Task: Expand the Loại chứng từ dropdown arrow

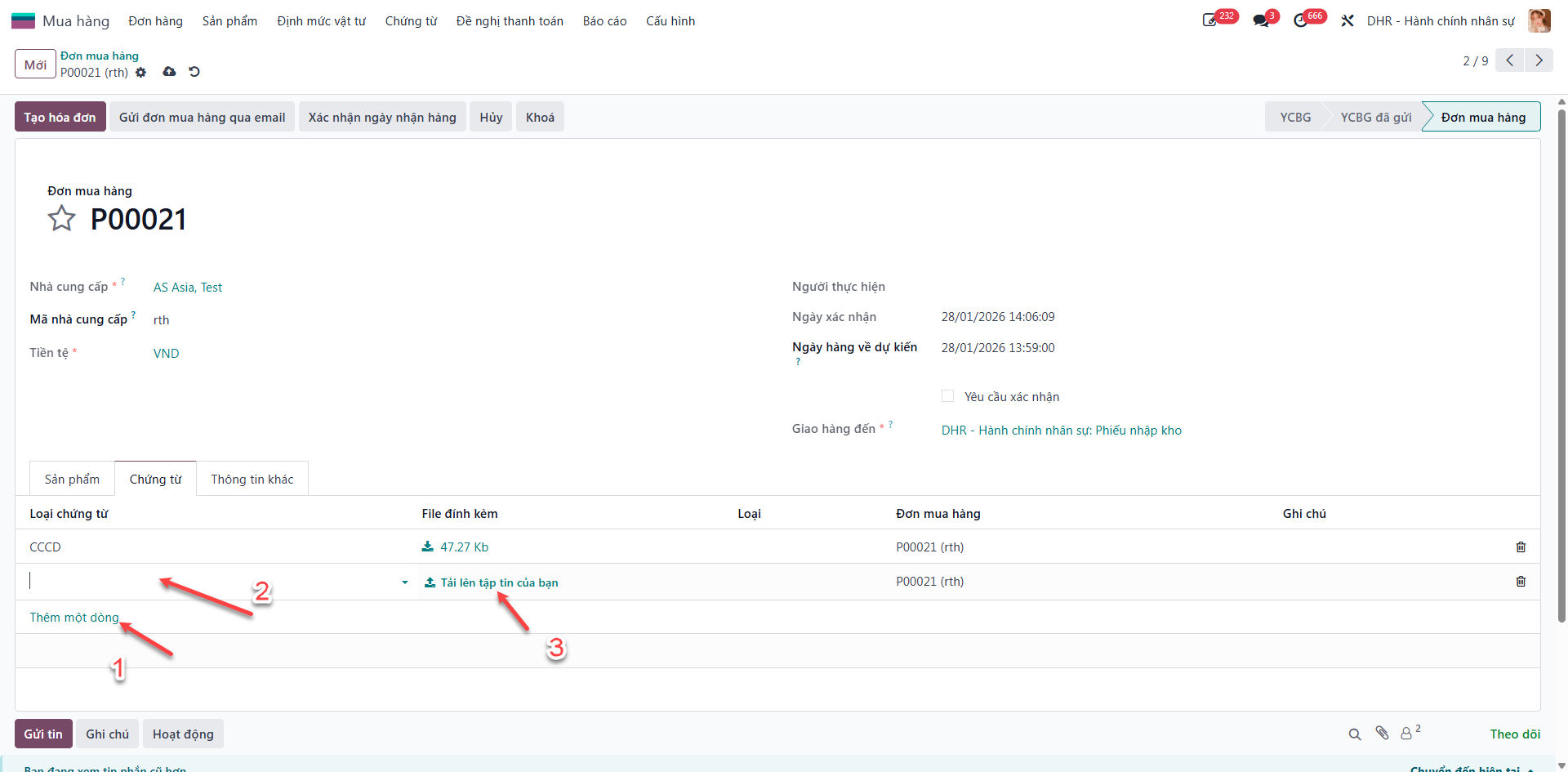Action: pos(404,582)
